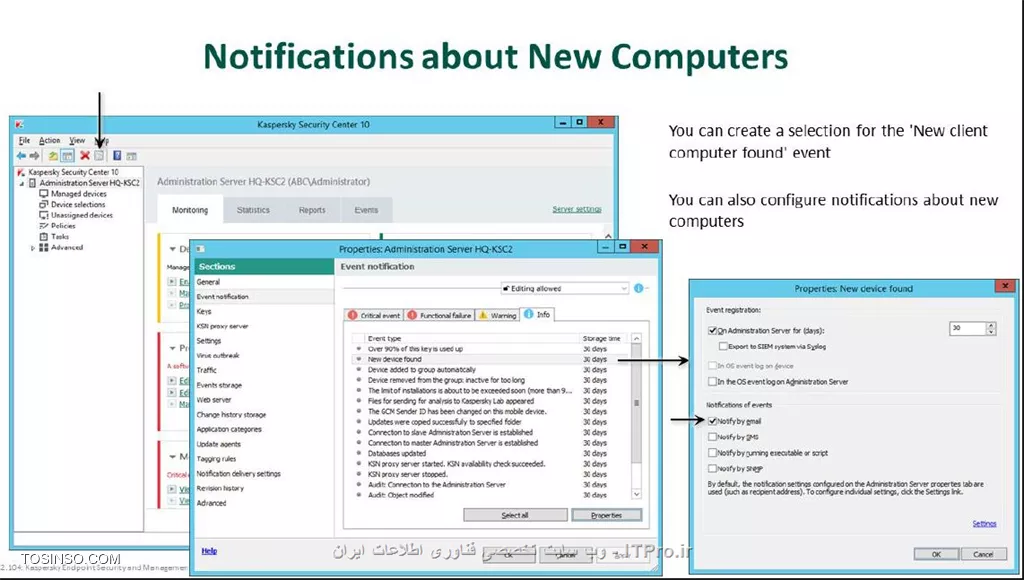Open the Editing allowed dropdown
This screenshot has height=580, width=1024.
[x=564, y=288]
